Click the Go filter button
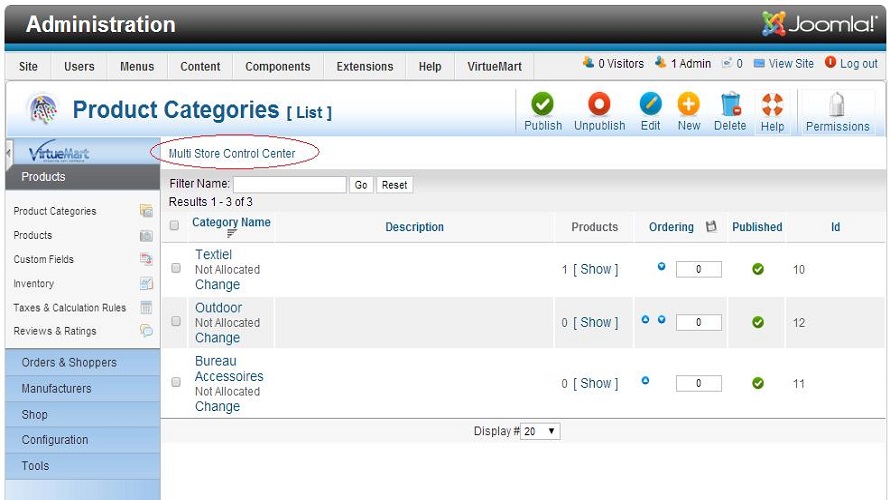Screen dimensions: 890x500 (361, 185)
